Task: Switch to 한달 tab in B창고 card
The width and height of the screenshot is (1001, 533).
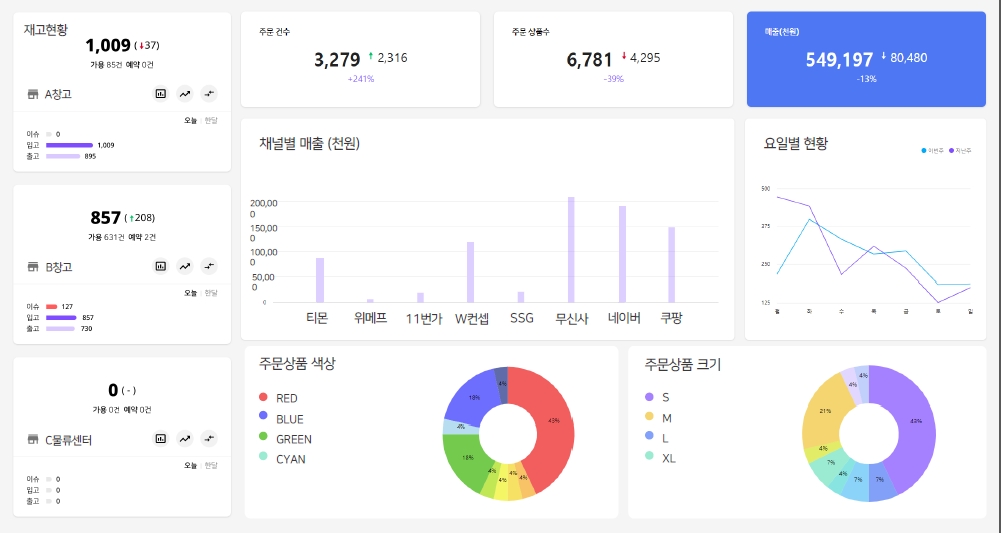Action: (x=211, y=293)
